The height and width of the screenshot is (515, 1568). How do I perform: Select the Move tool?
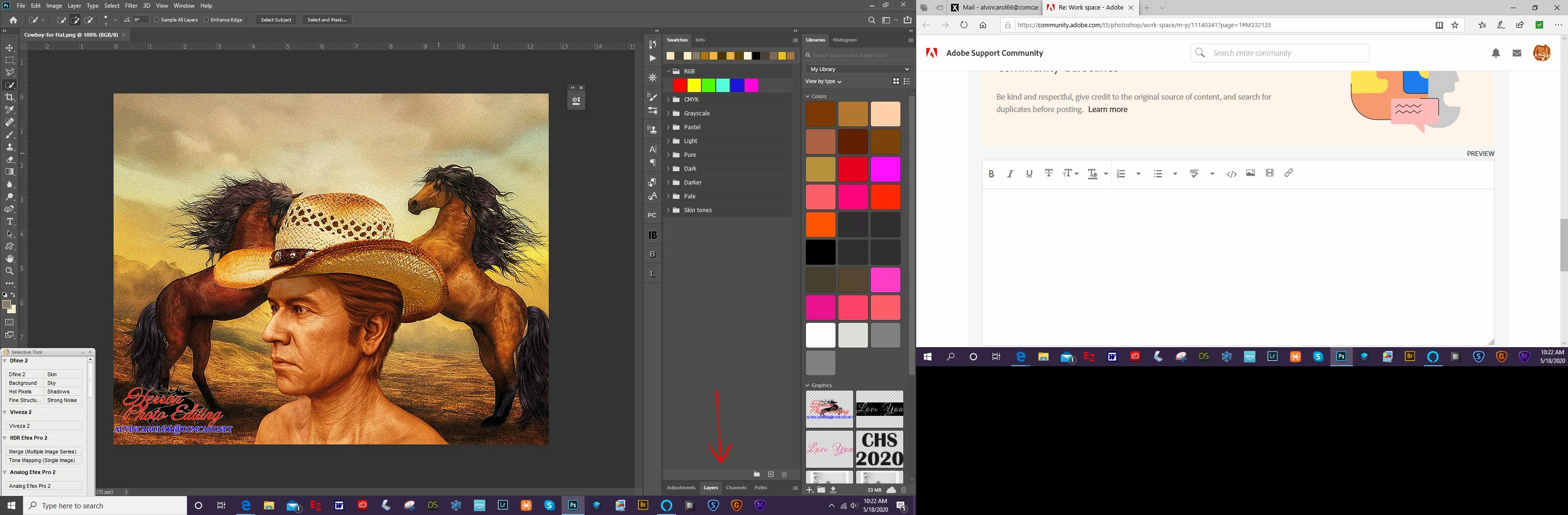coord(10,47)
